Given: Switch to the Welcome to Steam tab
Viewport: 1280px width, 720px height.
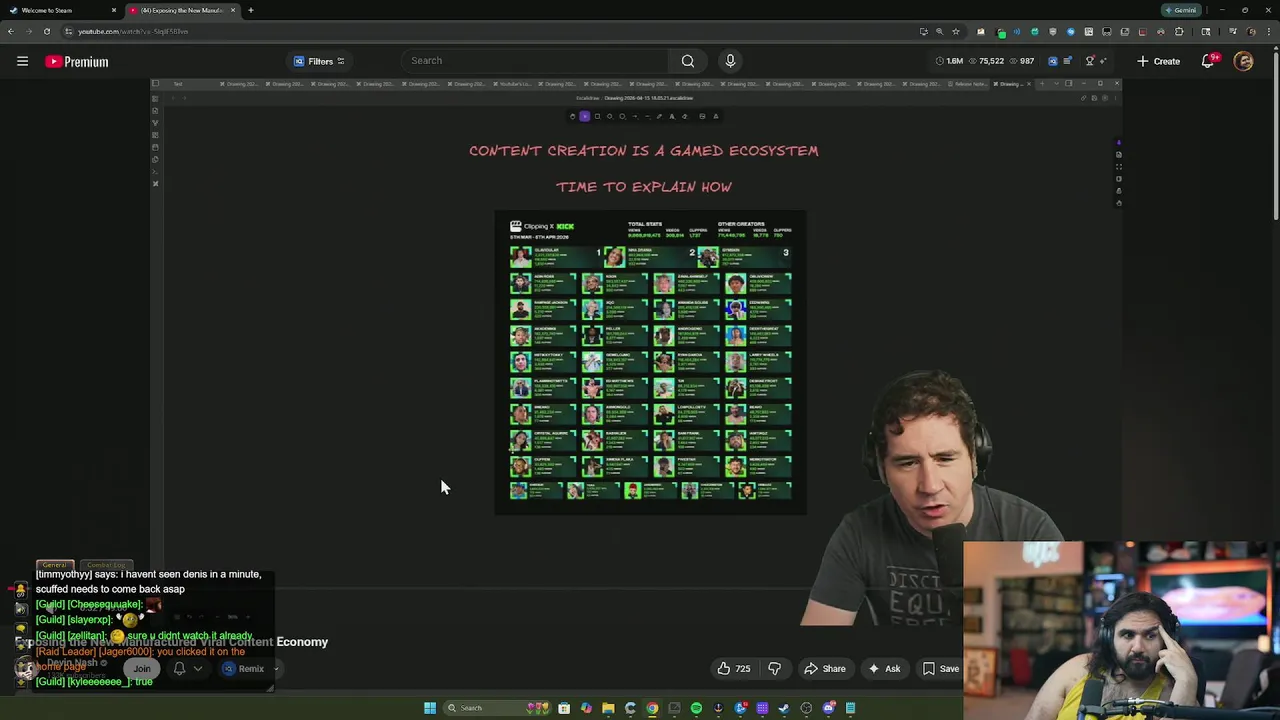Looking at the screenshot, I should coord(60,10).
